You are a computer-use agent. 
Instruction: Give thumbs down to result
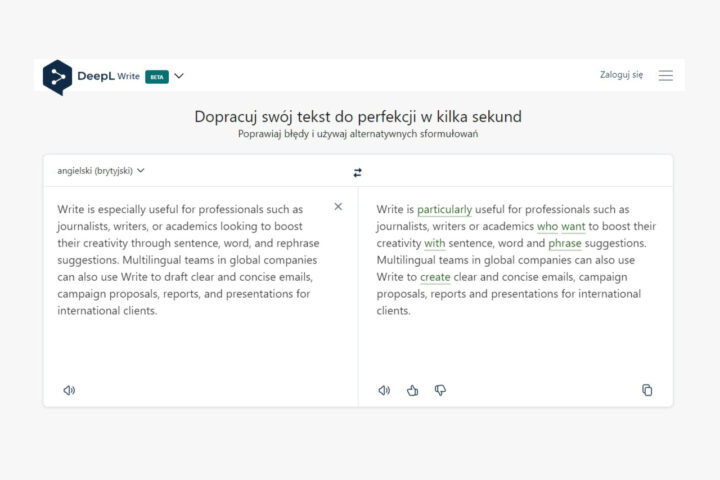(440, 390)
